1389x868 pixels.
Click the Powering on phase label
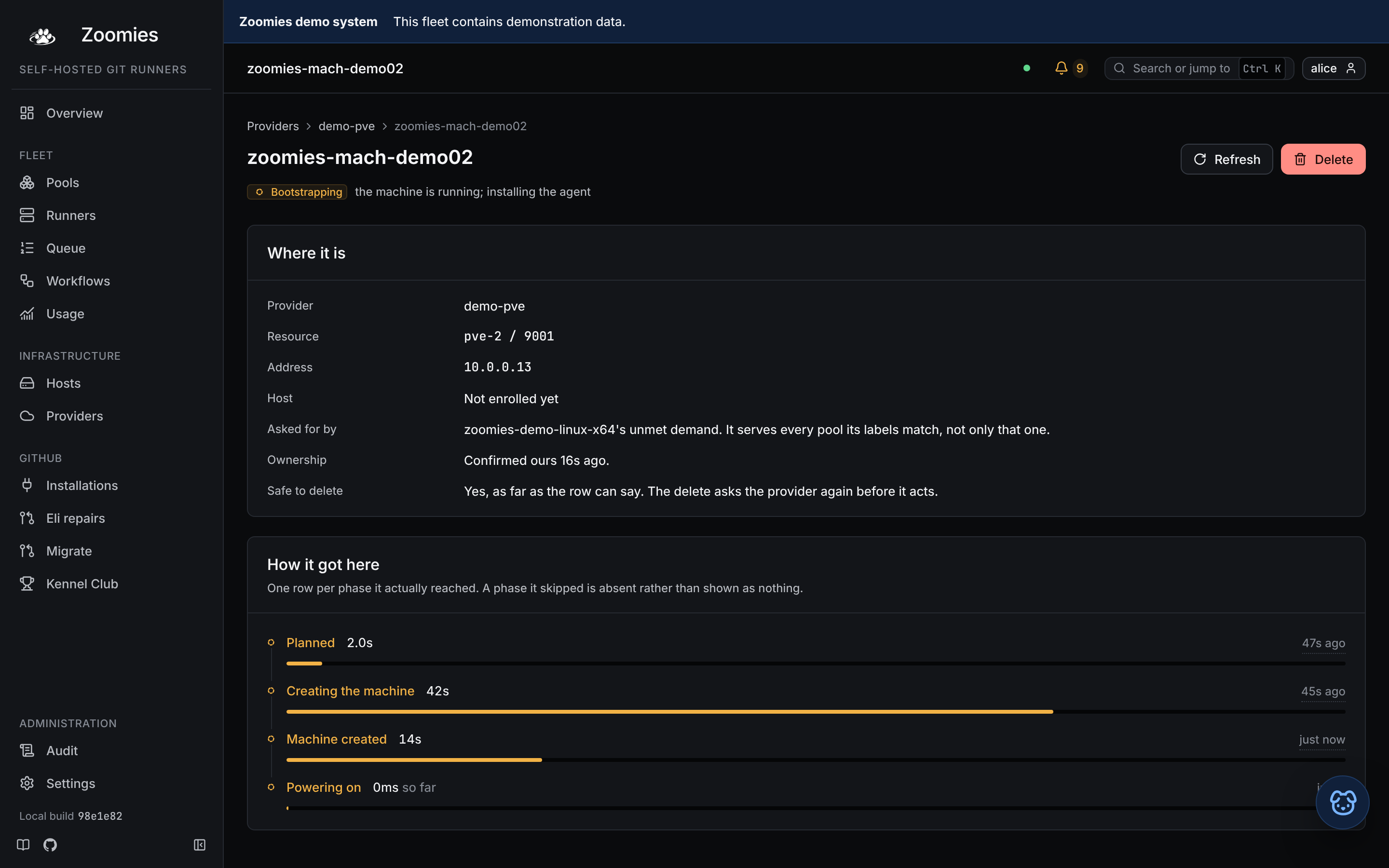[324, 787]
